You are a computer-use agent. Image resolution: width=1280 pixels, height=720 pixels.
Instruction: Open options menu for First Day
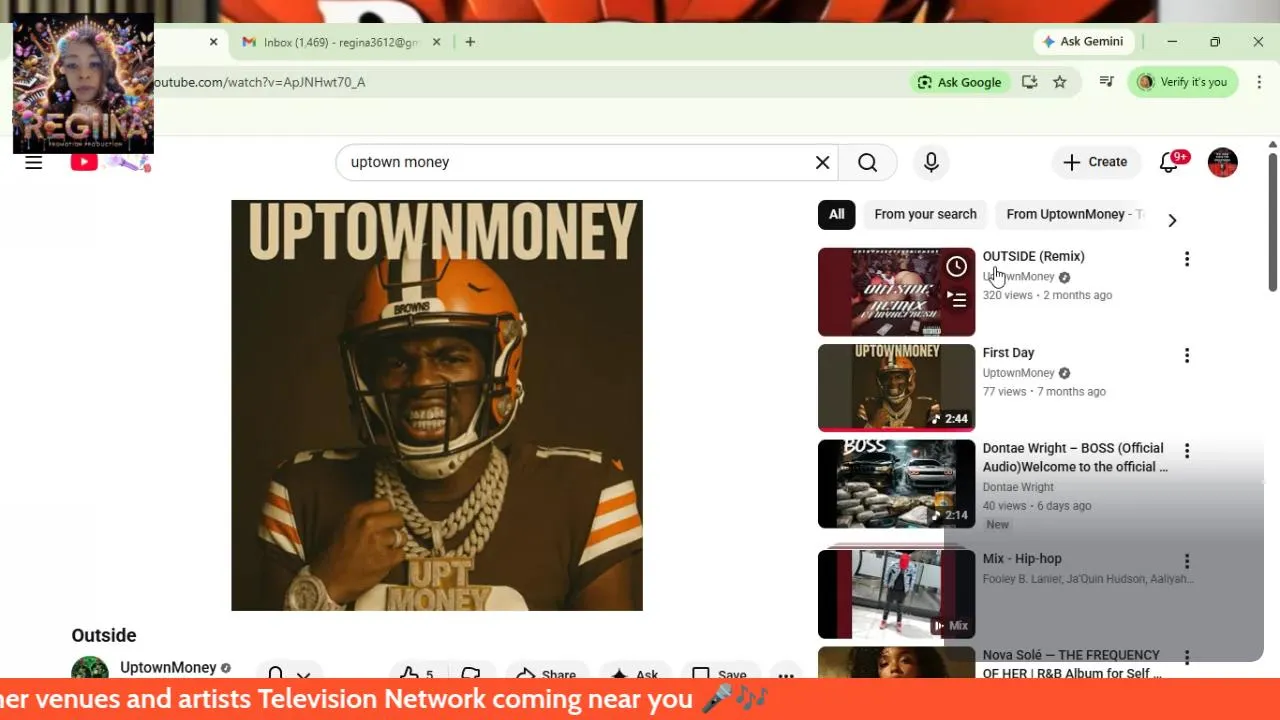point(1187,355)
